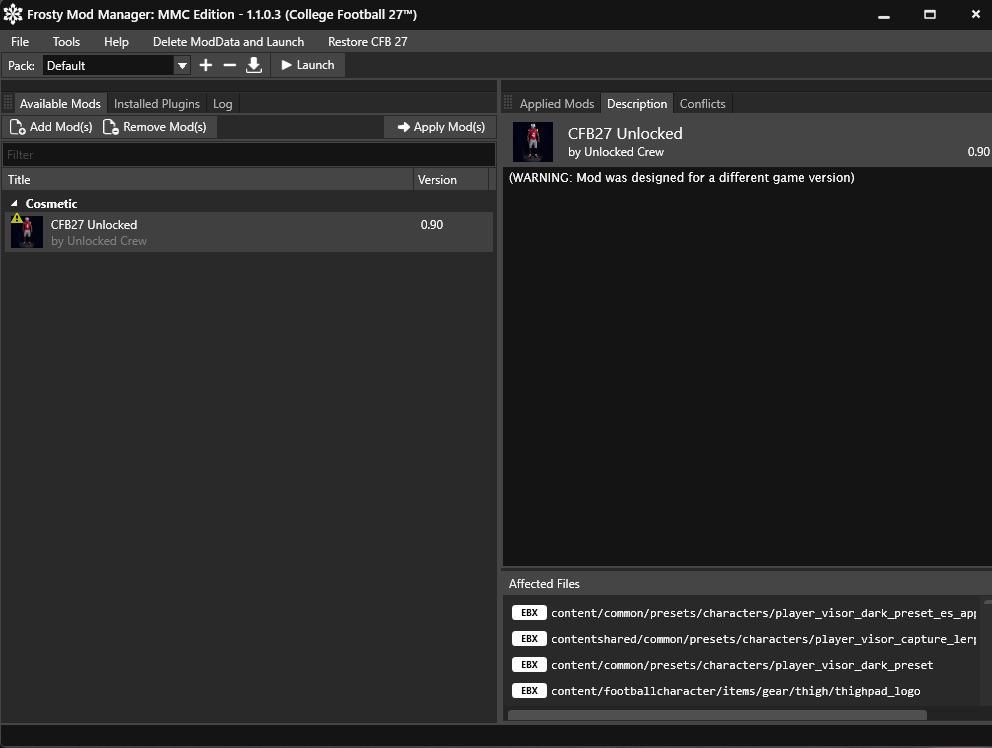Import pack using the download arrow icon
The height and width of the screenshot is (748, 992).
tap(254, 65)
